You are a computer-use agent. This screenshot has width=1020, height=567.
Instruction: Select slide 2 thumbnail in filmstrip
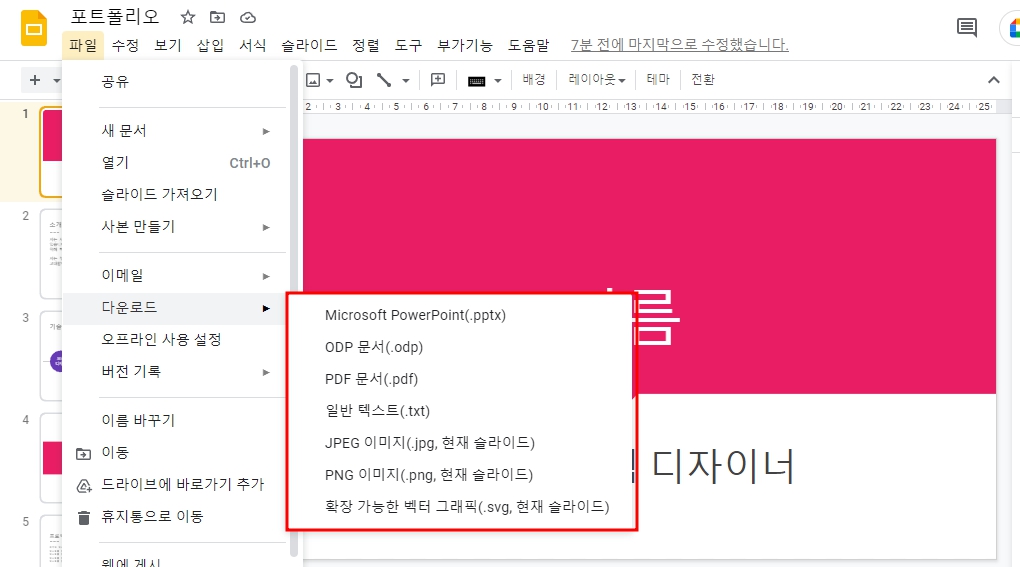point(51,253)
